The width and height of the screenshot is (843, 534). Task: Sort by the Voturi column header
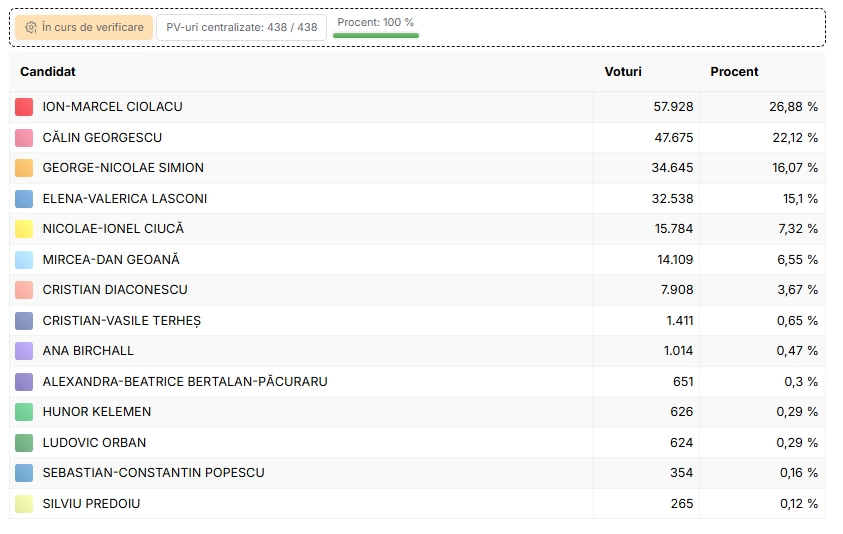click(x=623, y=72)
